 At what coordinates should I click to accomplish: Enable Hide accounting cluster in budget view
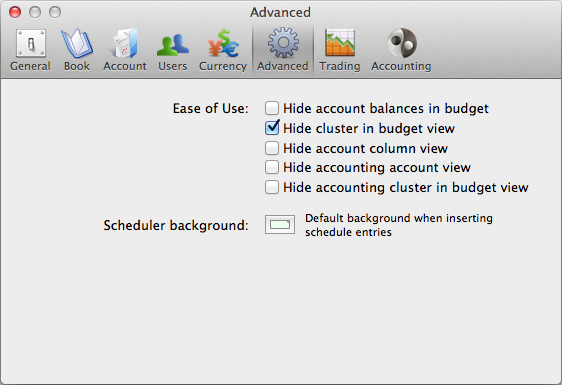coord(272,187)
